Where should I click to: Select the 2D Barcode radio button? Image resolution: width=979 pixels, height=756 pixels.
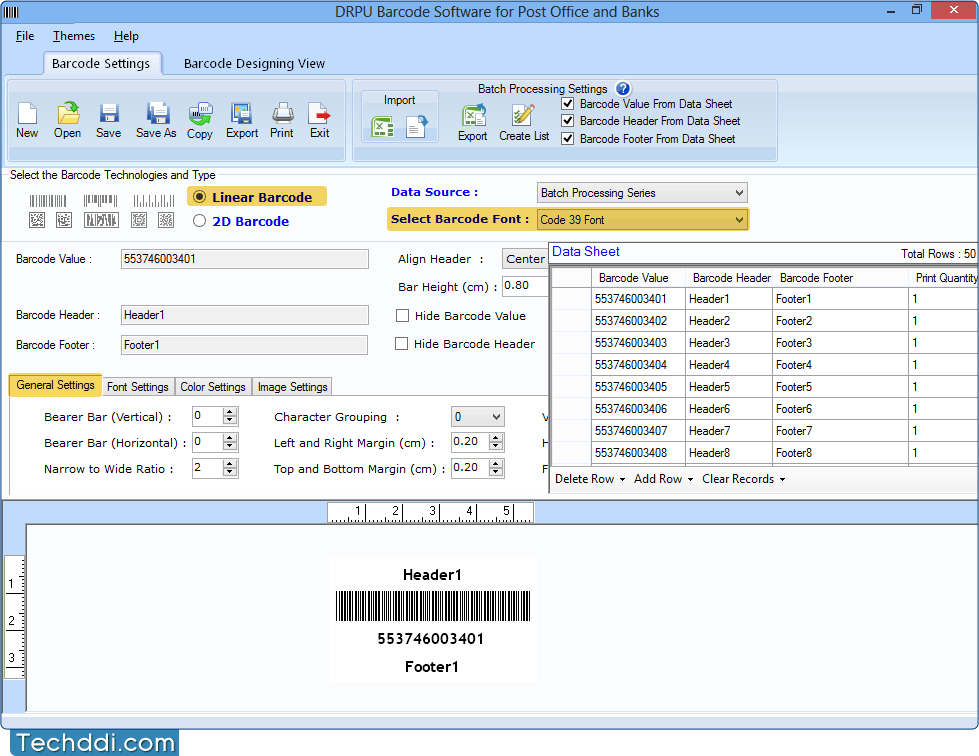(x=199, y=221)
